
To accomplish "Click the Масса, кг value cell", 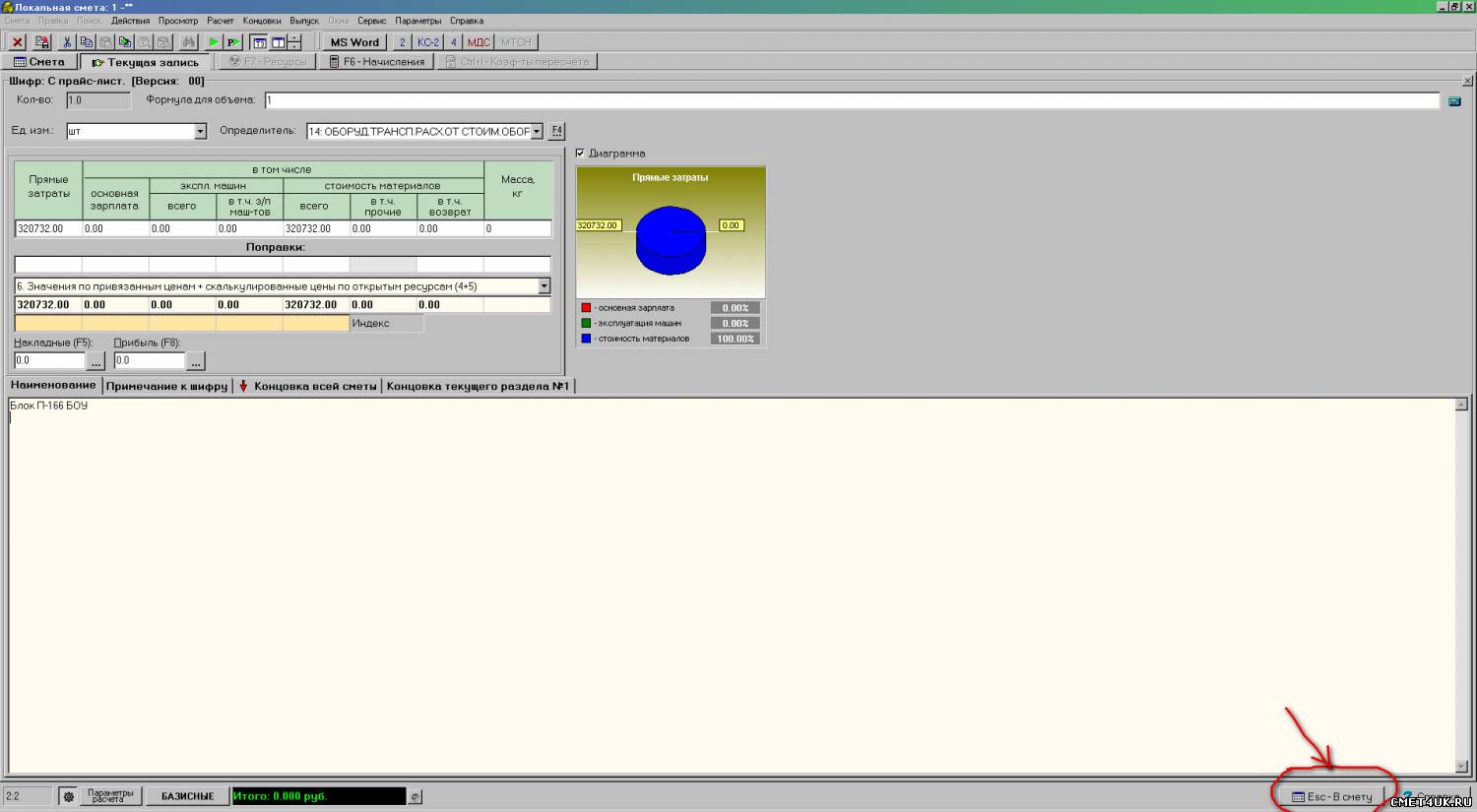I will click(517, 228).
